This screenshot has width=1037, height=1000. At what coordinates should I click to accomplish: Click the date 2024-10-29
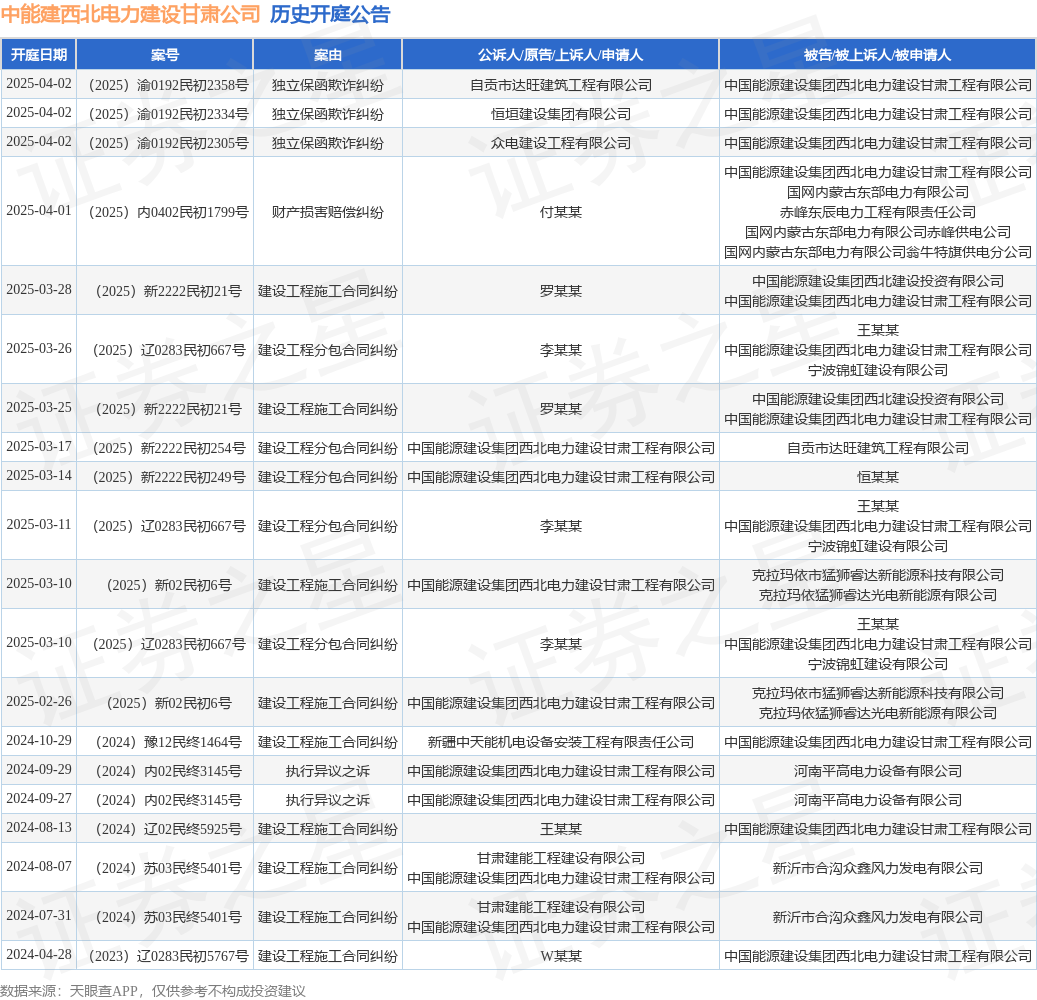tap(39, 741)
